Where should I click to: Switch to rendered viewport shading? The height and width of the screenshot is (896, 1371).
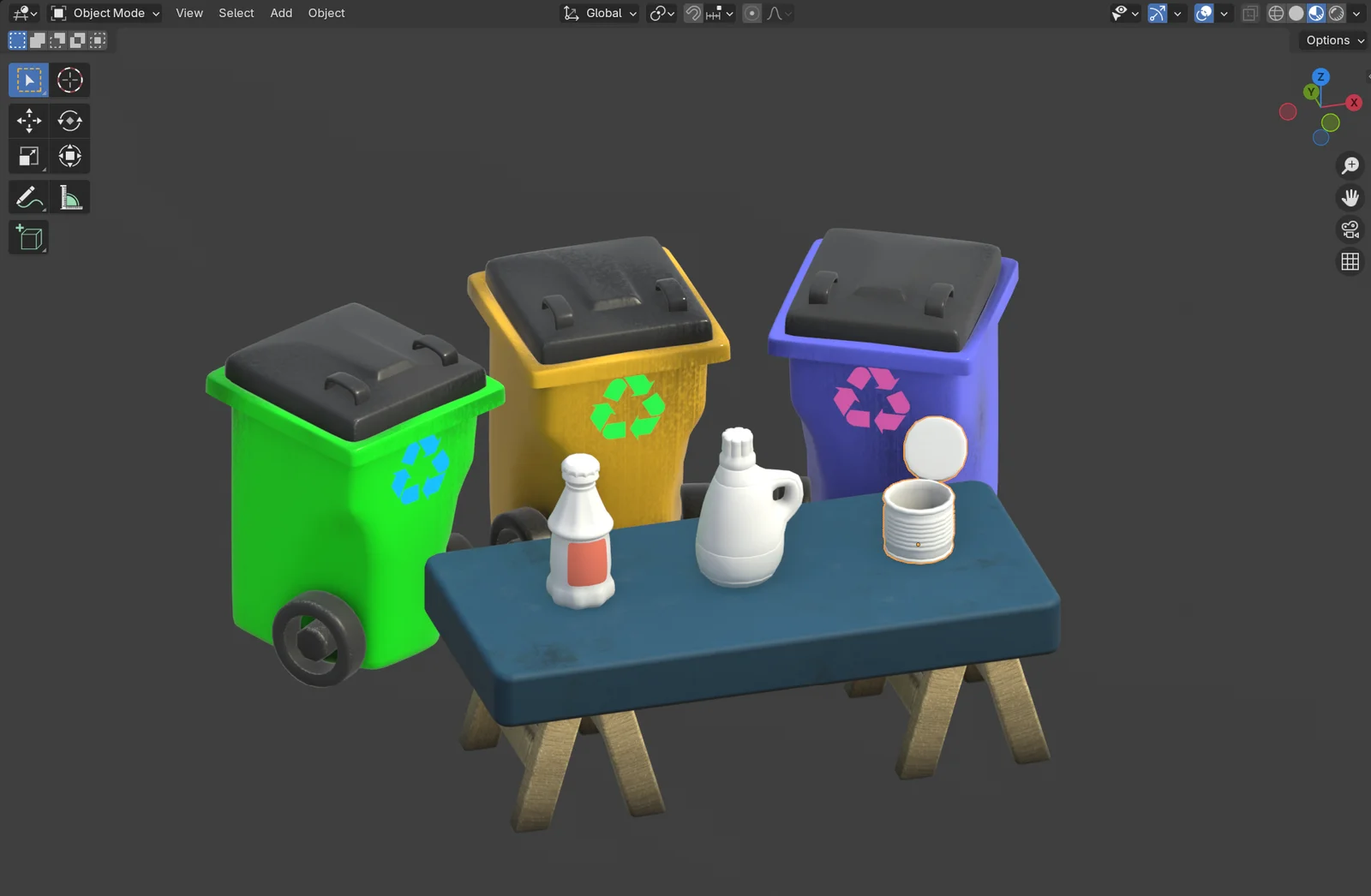(1337, 13)
